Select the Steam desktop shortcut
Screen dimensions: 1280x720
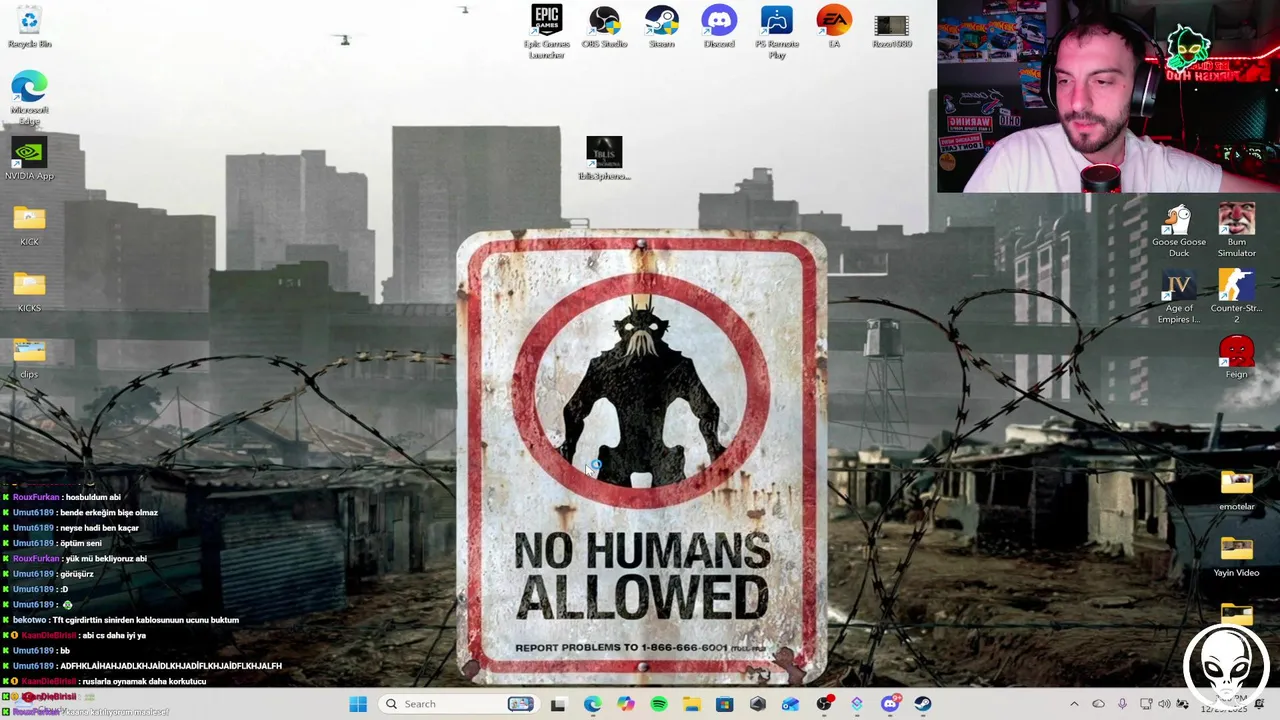(x=661, y=27)
